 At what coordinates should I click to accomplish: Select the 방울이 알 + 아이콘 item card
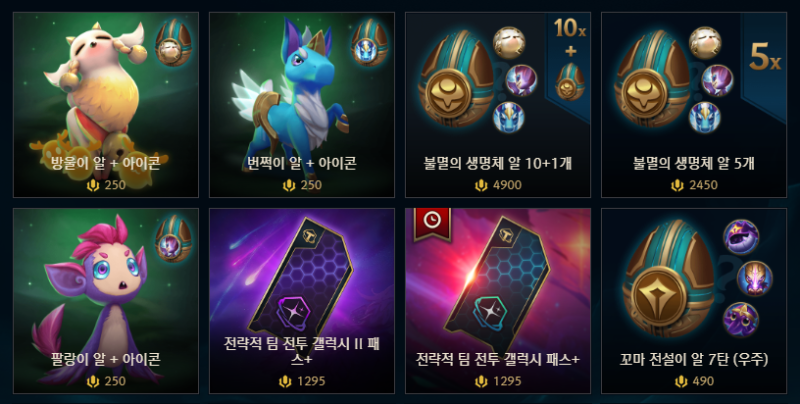click(x=106, y=105)
